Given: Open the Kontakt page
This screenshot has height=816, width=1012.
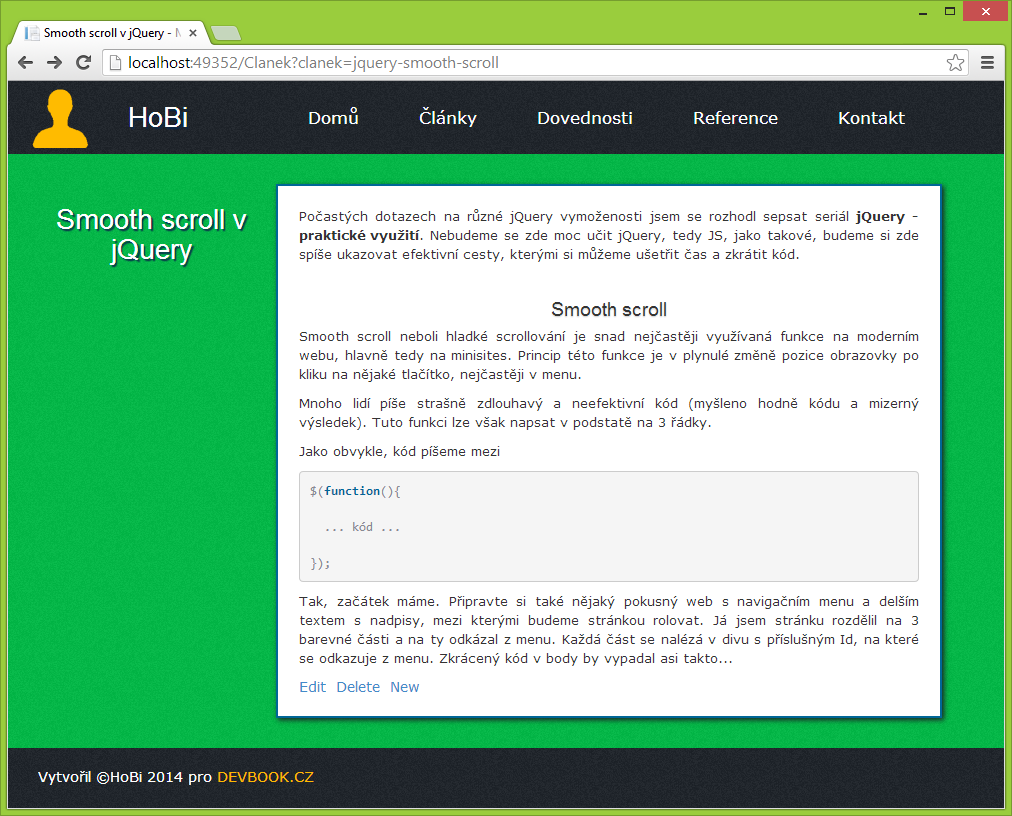Looking at the screenshot, I should (x=870, y=117).
